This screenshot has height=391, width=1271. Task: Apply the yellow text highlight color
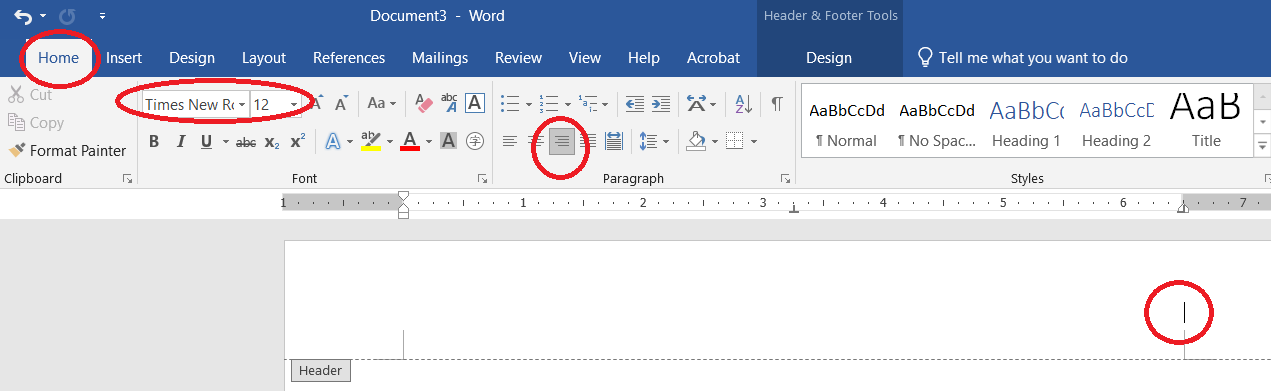tap(371, 142)
